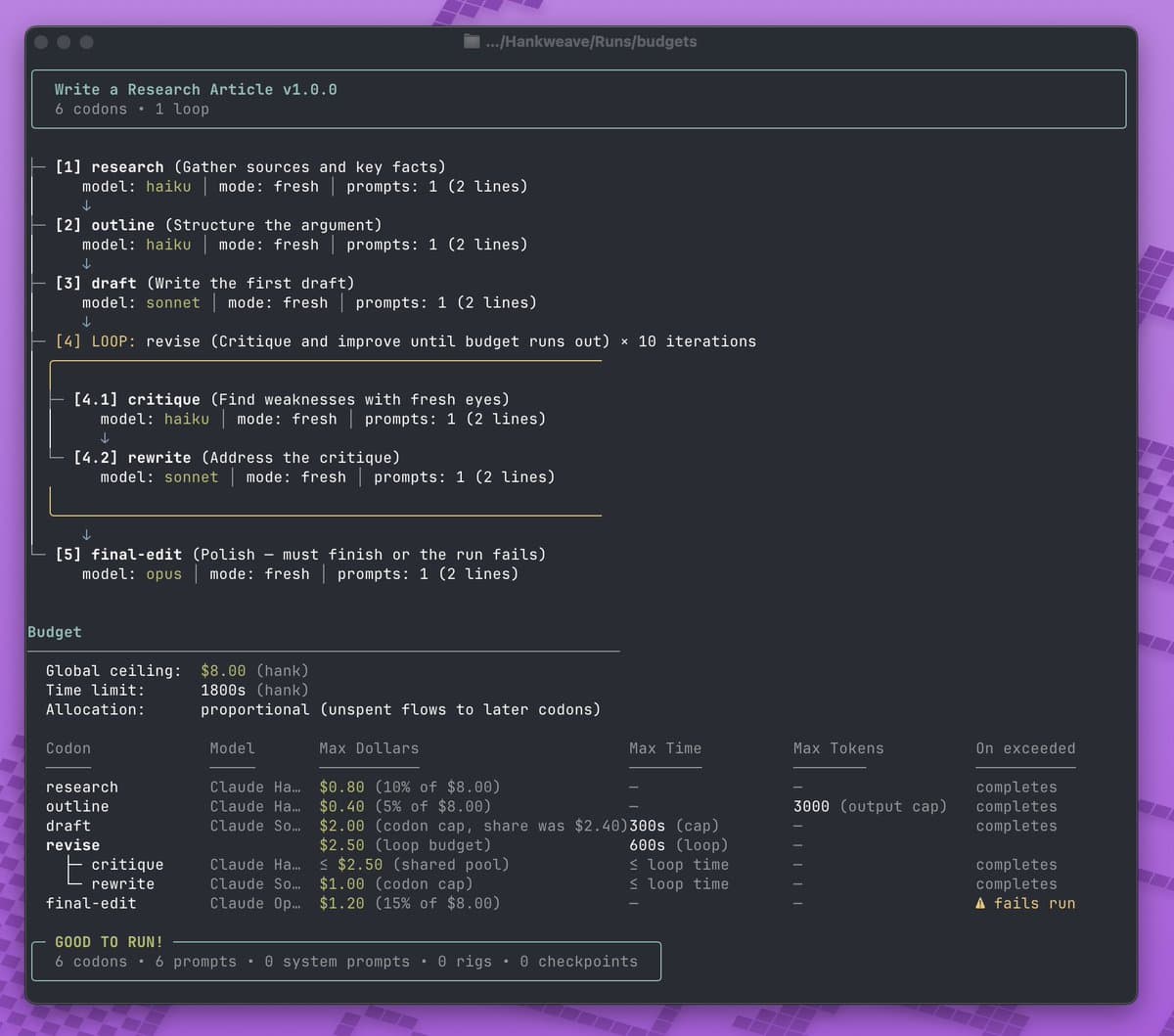
Task: Select the haiku model label on research codon
Action: (168, 186)
